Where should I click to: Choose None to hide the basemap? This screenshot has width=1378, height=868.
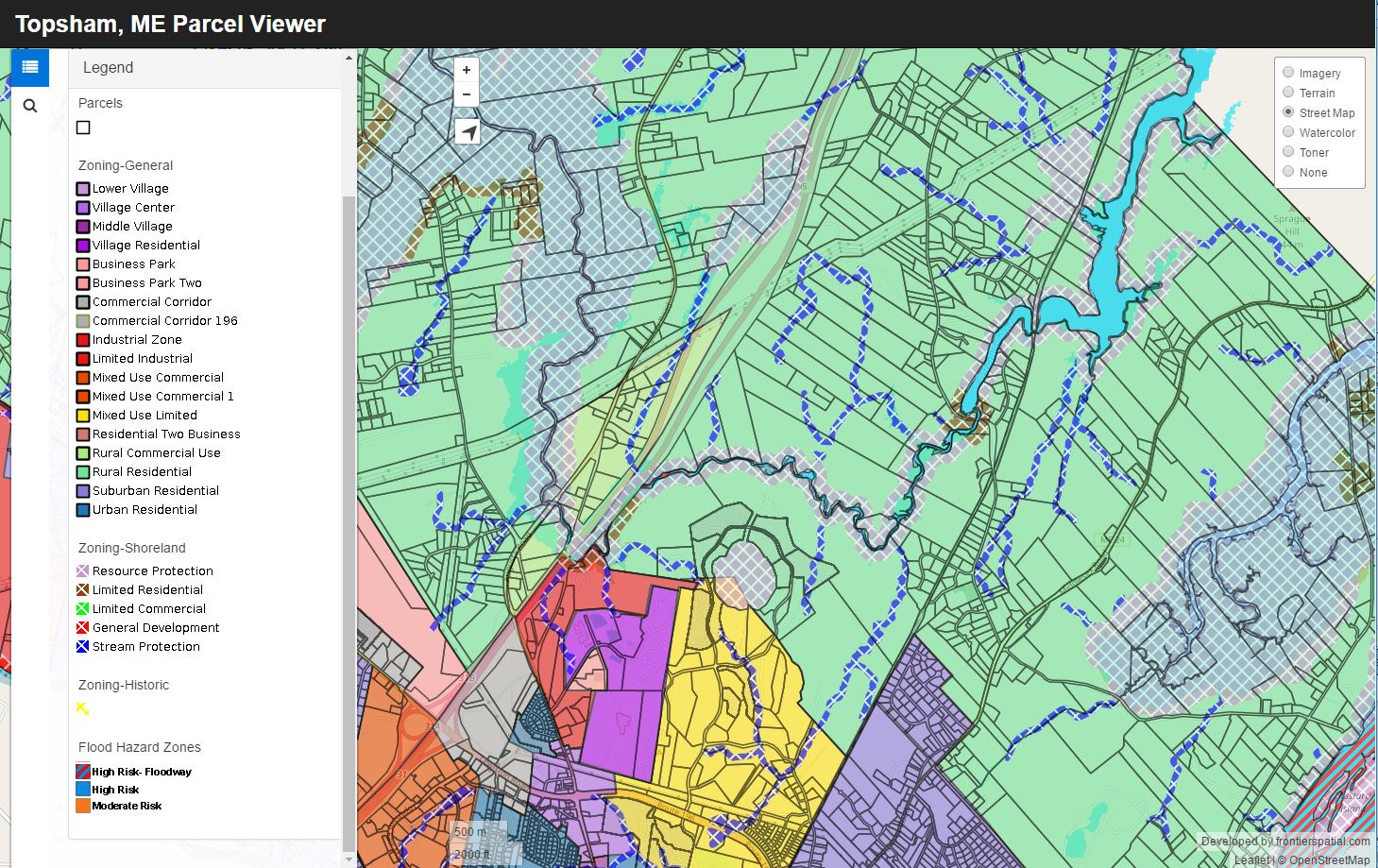coord(1288,172)
